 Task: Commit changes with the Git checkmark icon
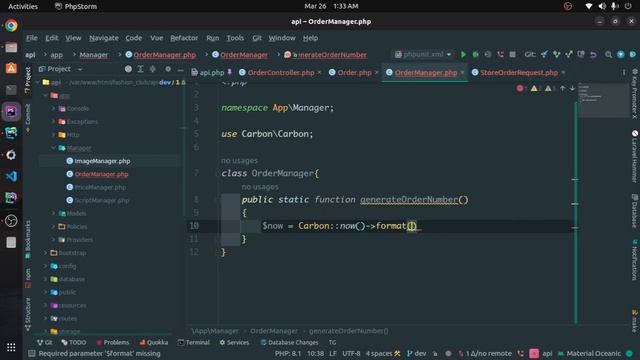click(556, 54)
